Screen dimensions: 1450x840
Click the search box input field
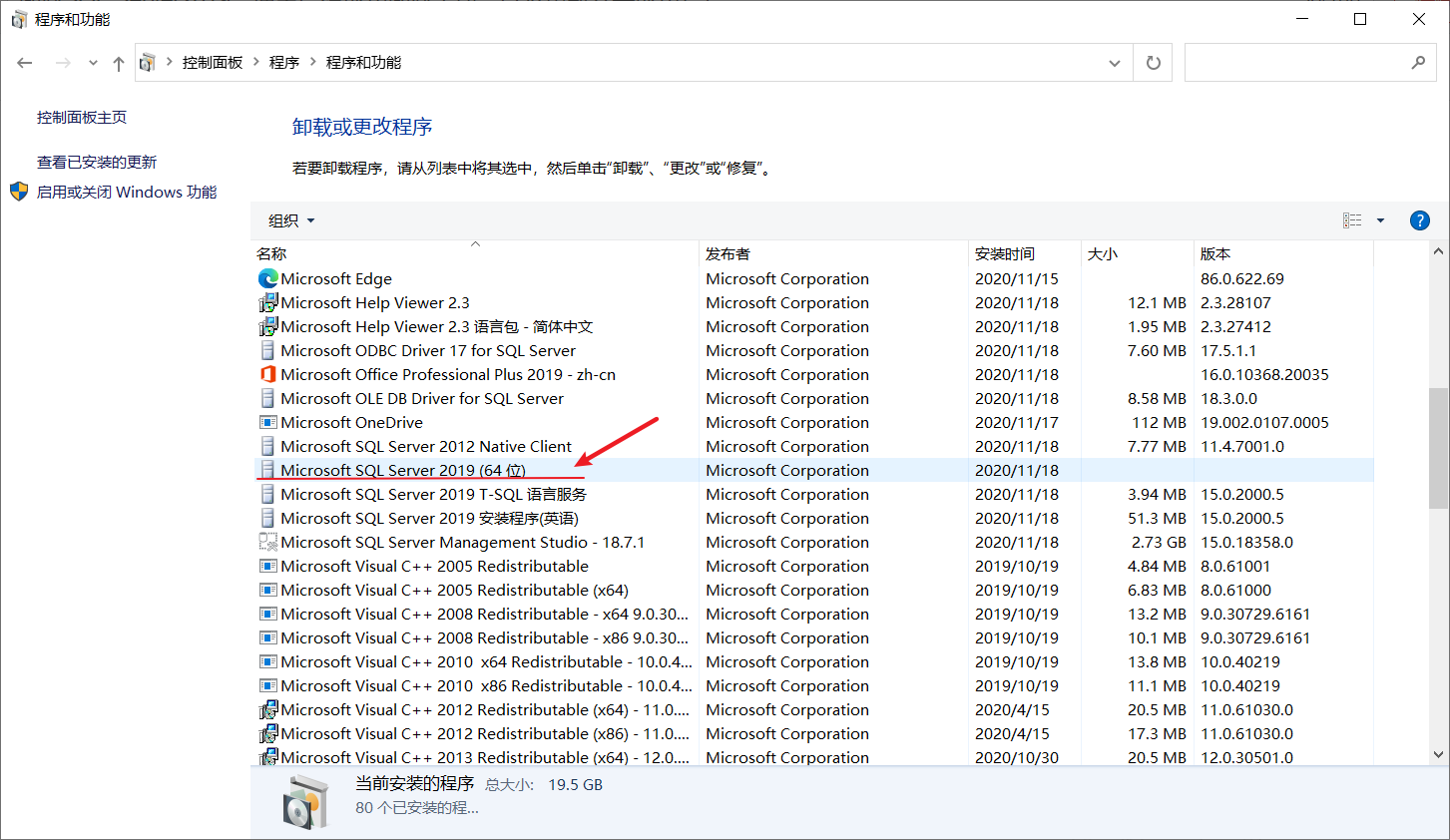1297,62
